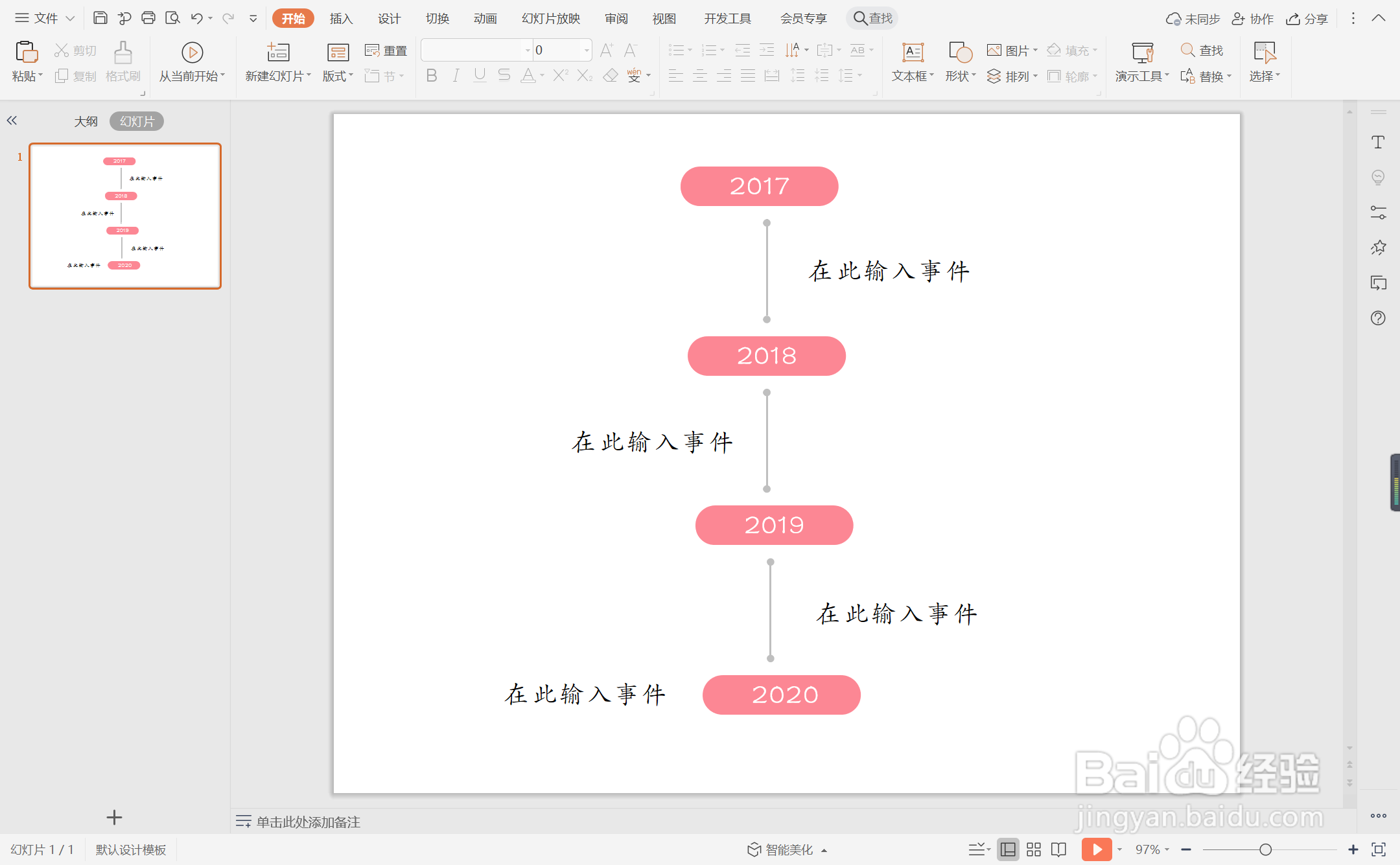Switch to the Outline (大纲) tab
Screen dimensions: 1400x865
point(86,121)
